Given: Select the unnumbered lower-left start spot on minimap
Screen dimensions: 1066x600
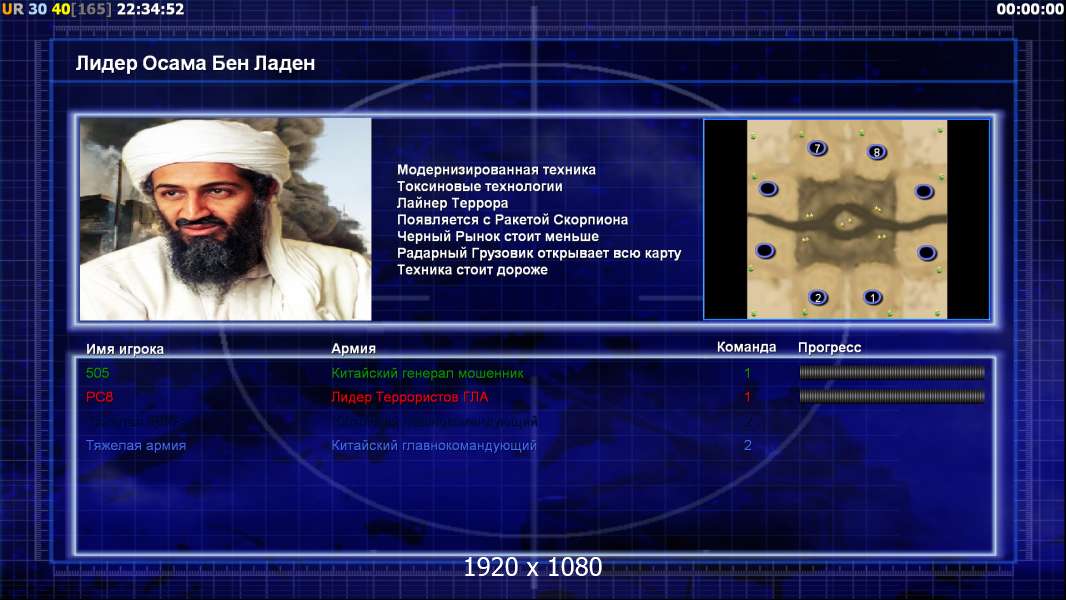Looking at the screenshot, I should (x=765, y=251).
